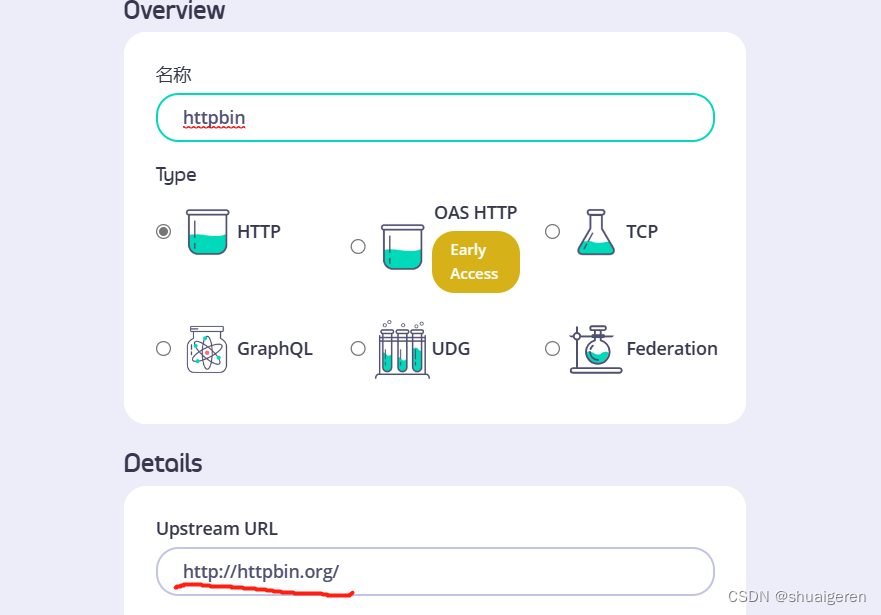
Task: Click the UDG type label
Action: click(451, 349)
